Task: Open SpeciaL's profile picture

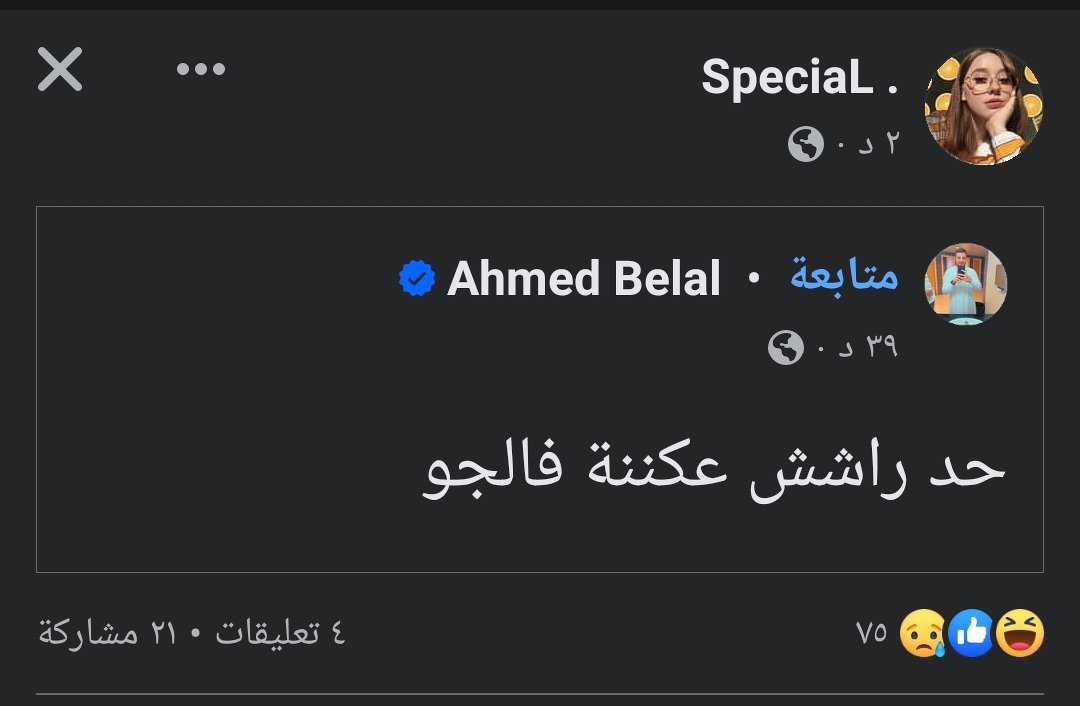Action: [x=983, y=106]
